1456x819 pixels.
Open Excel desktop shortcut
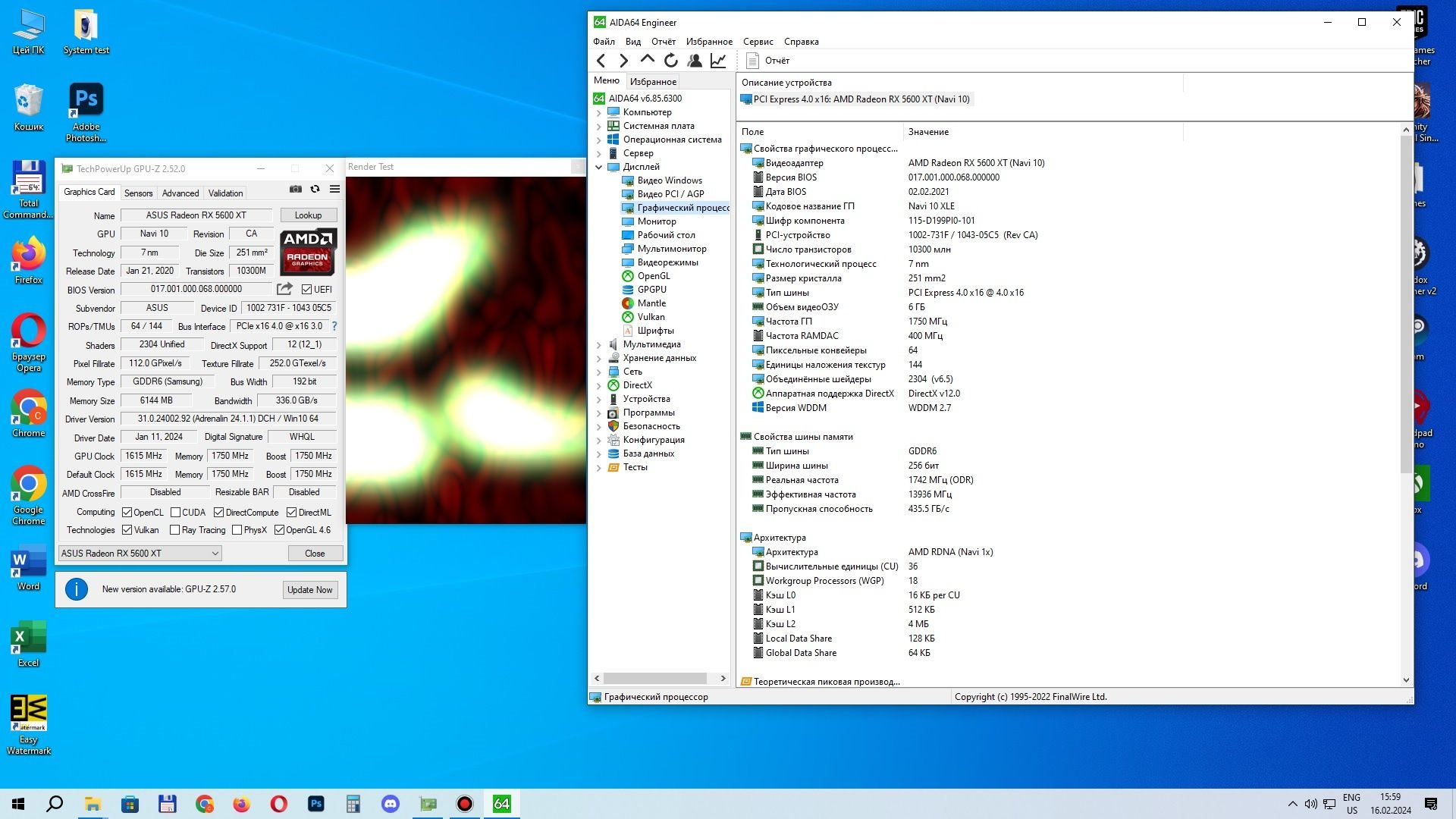(x=28, y=645)
